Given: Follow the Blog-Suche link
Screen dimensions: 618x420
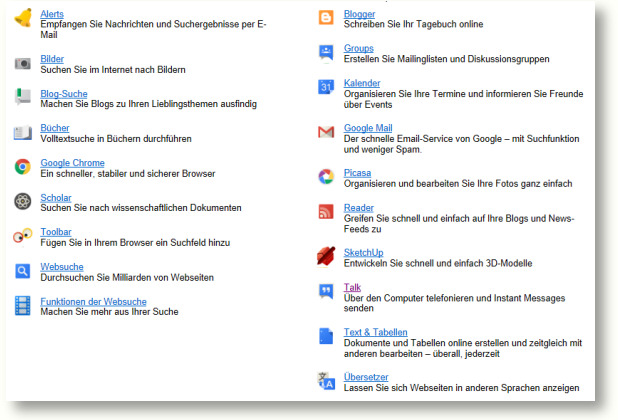Looking at the screenshot, I should [x=64, y=94].
